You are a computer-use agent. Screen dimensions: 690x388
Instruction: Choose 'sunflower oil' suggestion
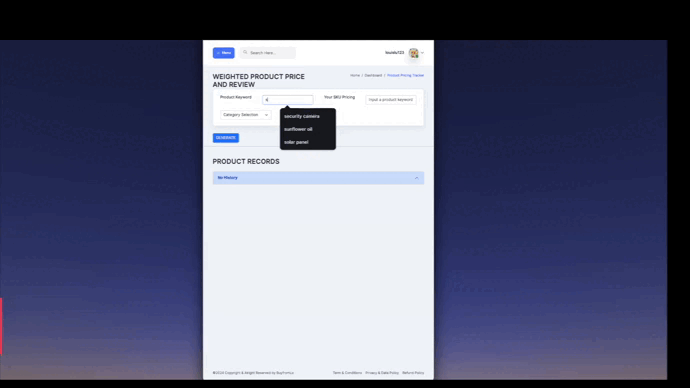[298, 129]
